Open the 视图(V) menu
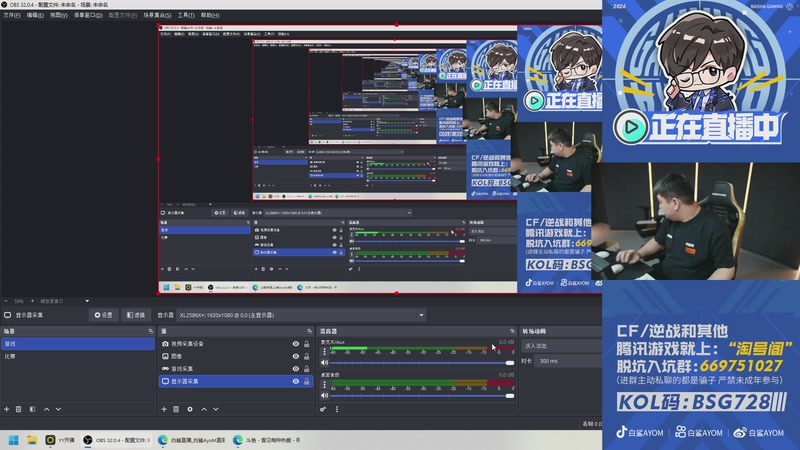The image size is (800, 450). click(59, 15)
